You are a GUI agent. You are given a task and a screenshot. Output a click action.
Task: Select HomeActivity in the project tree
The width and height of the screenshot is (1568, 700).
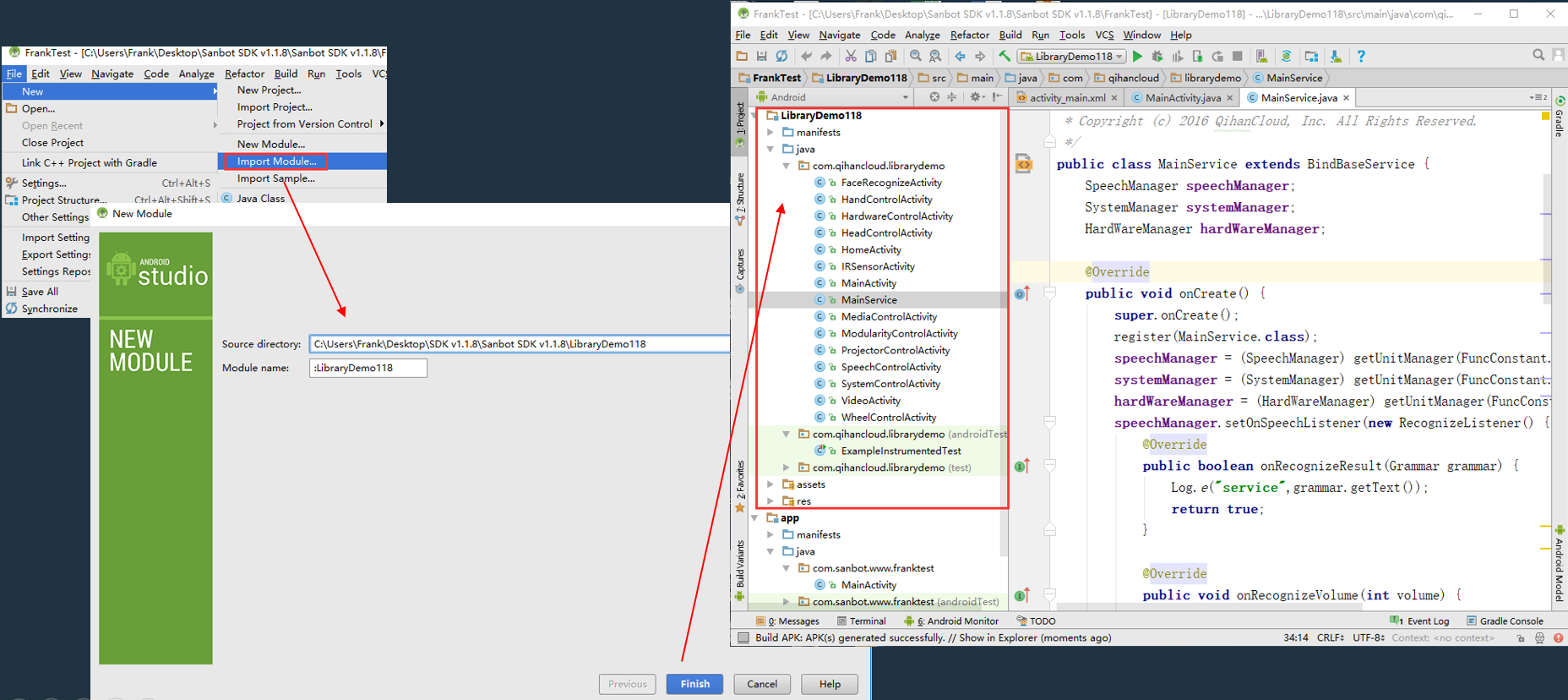pyautogui.click(x=871, y=250)
